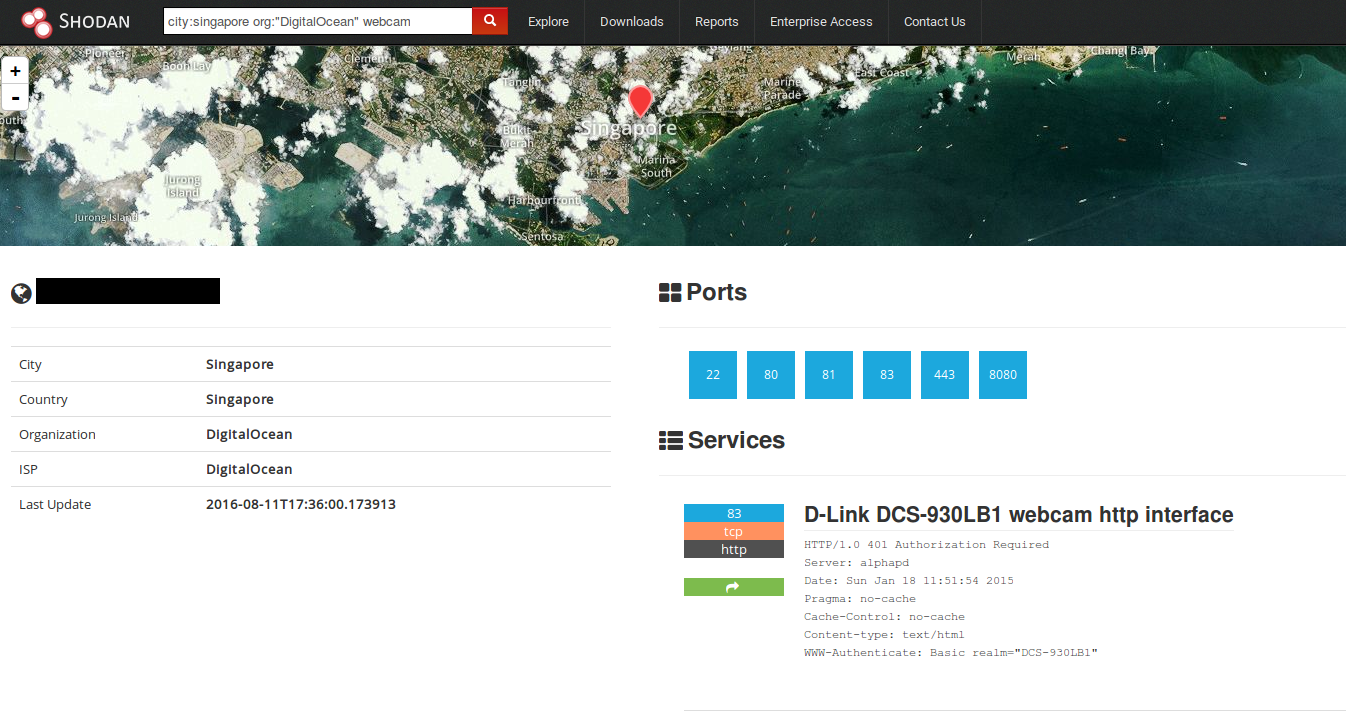Open Enterprise Access page
Viewport: 1346px width, 711px height.
tap(820, 22)
